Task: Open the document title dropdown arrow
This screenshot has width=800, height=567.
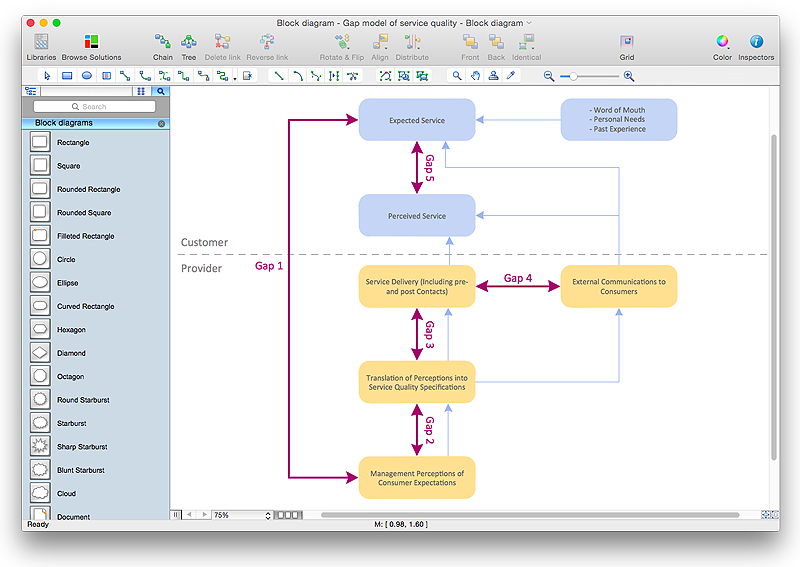Action: (529, 23)
